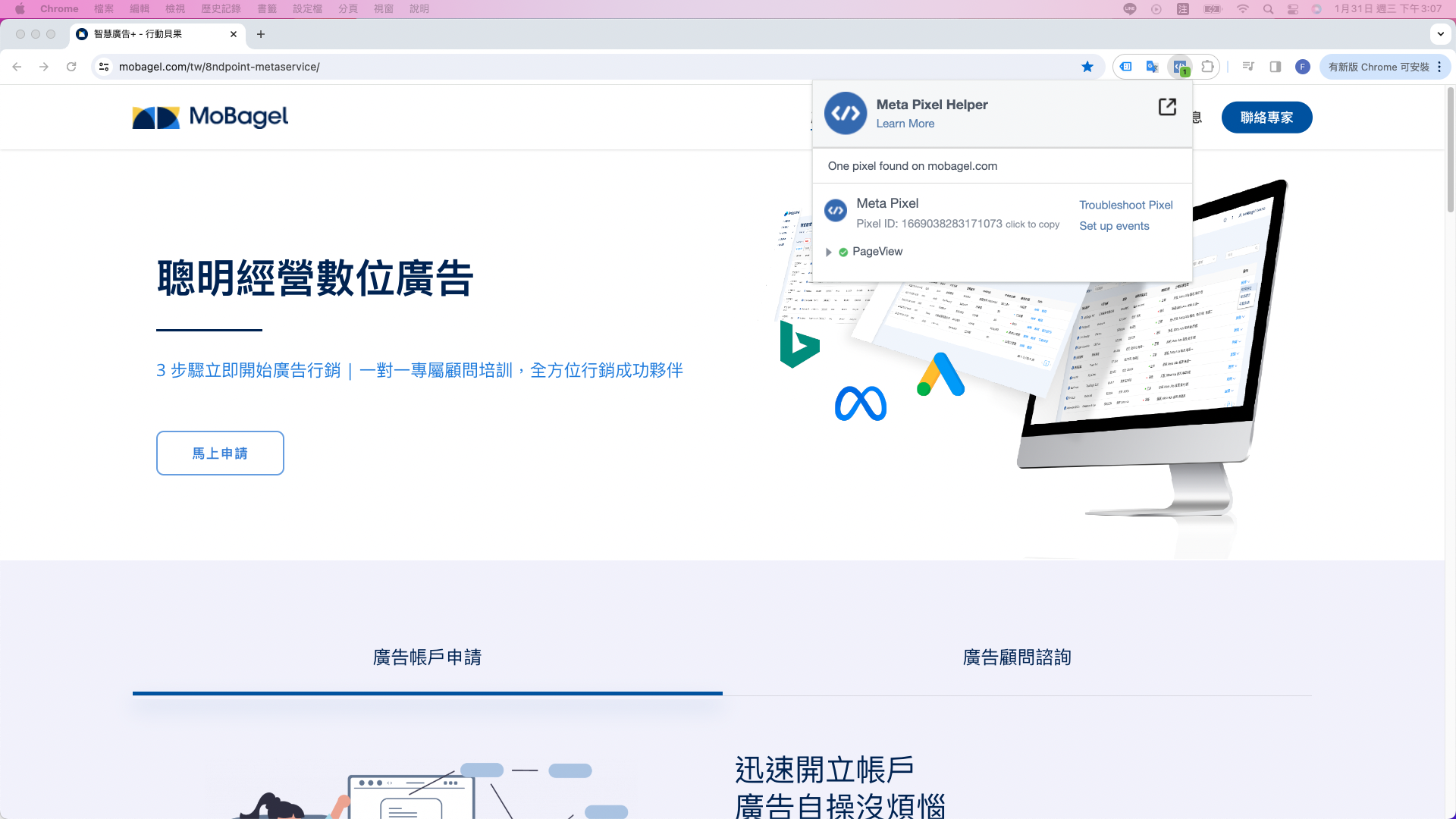The width and height of the screenshot is (1456, 819).
Task: Click the 聰明經營數位廣告 headline
Action: (315, 278)
